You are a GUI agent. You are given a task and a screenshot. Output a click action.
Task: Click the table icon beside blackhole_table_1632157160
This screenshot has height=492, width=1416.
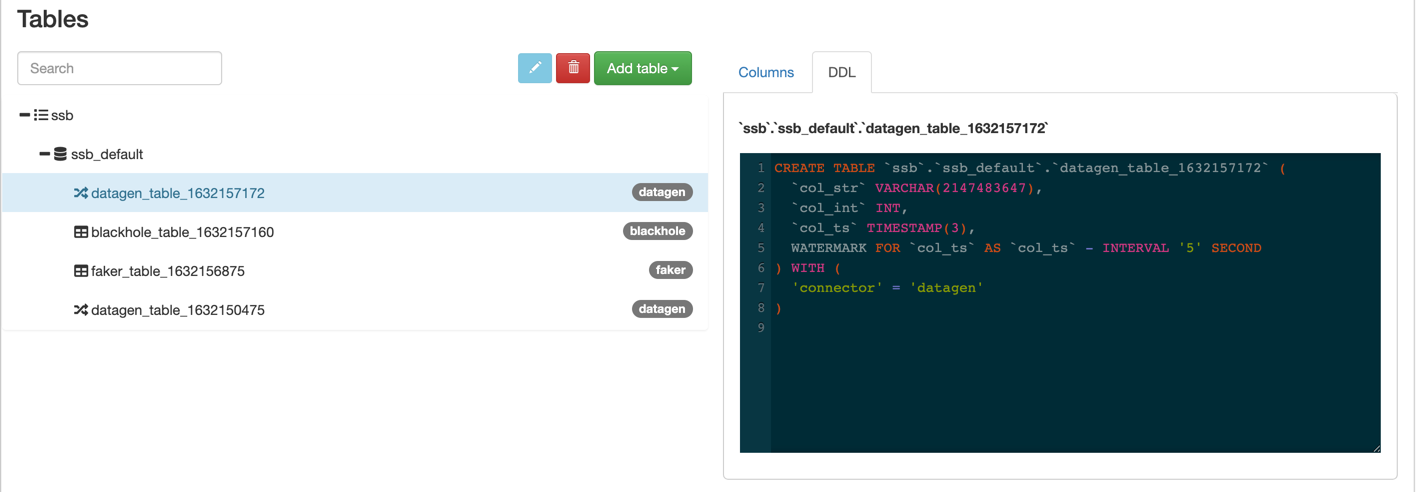(x=81, y=232)
